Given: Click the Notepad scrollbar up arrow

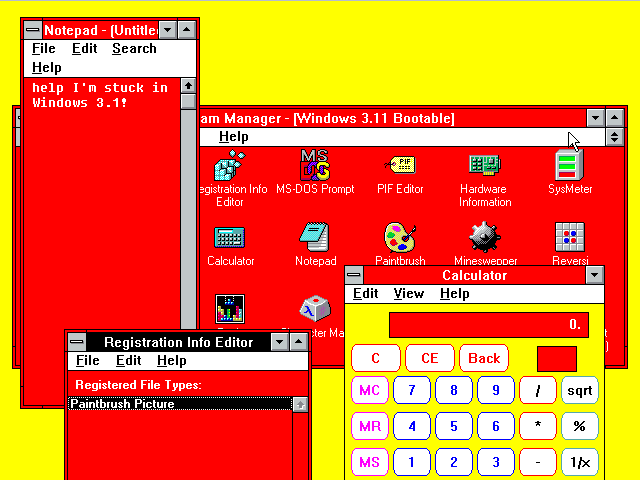Looking at the screenshot, I should click(x=188, y=87).
